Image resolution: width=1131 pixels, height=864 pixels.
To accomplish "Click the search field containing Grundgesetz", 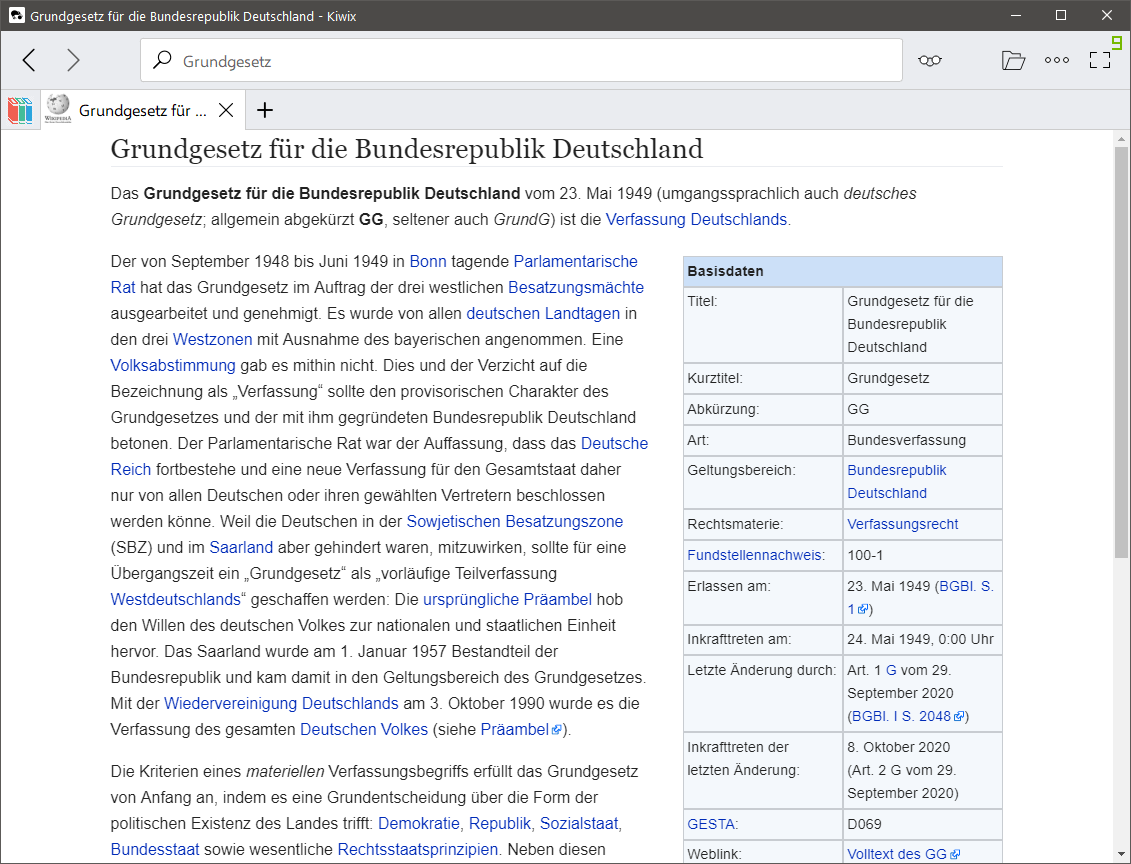I will [x=520, y=61].
